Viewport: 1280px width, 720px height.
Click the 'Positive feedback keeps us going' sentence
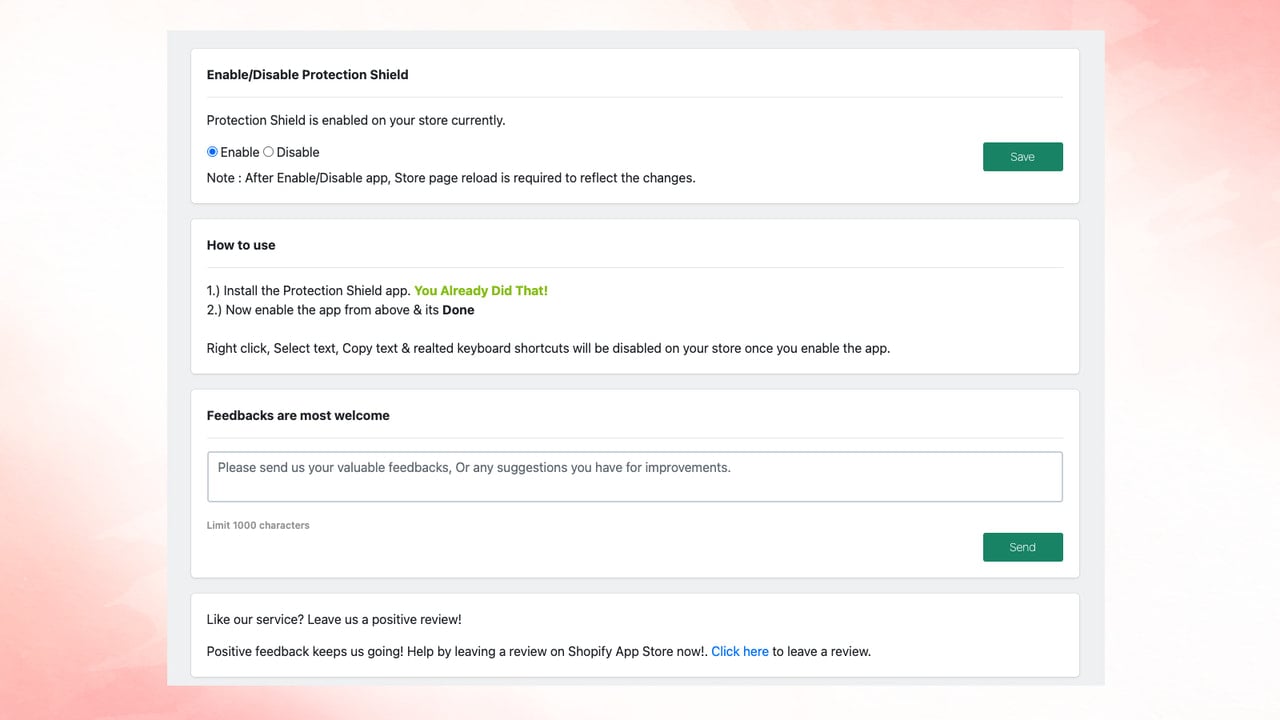pos(457,651)
